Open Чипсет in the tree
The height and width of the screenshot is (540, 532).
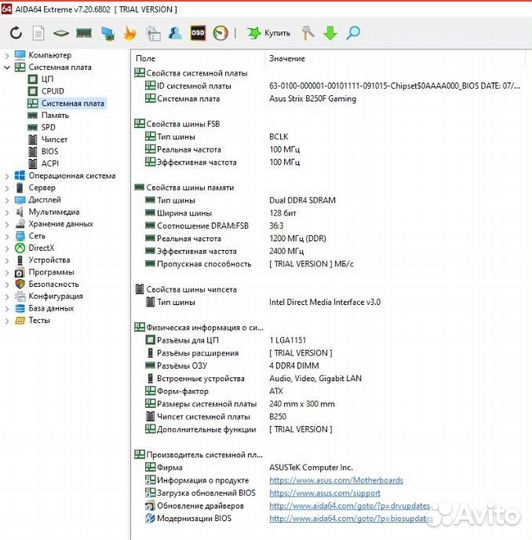[x=54, y=139]
